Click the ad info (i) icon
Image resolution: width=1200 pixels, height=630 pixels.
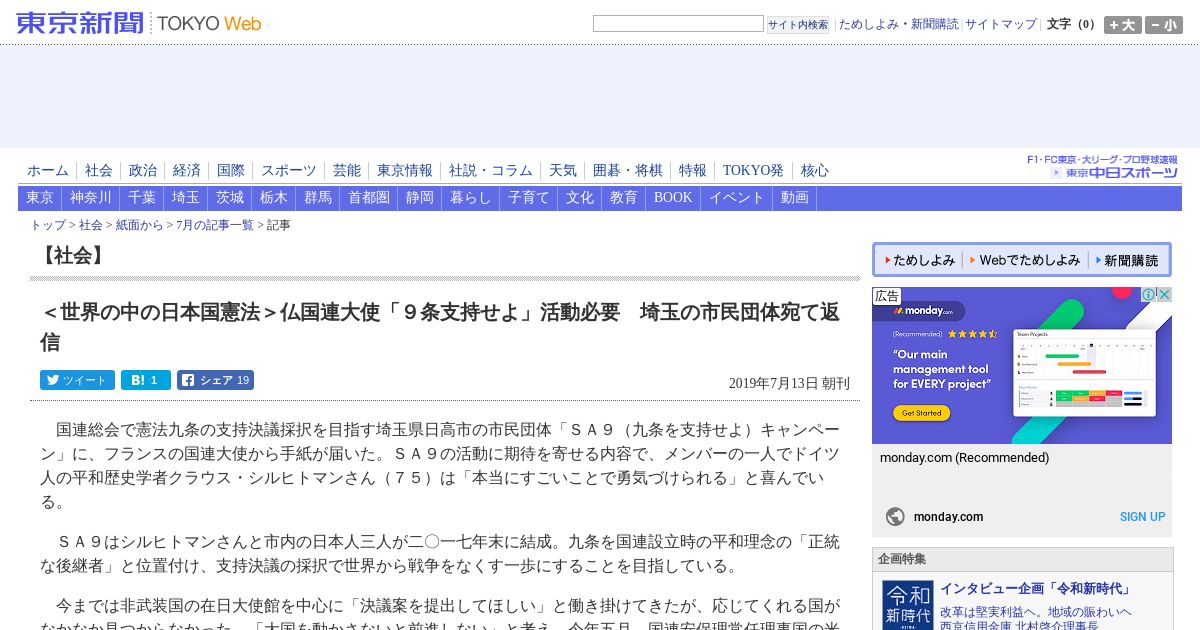click(x=1149, y=295)
